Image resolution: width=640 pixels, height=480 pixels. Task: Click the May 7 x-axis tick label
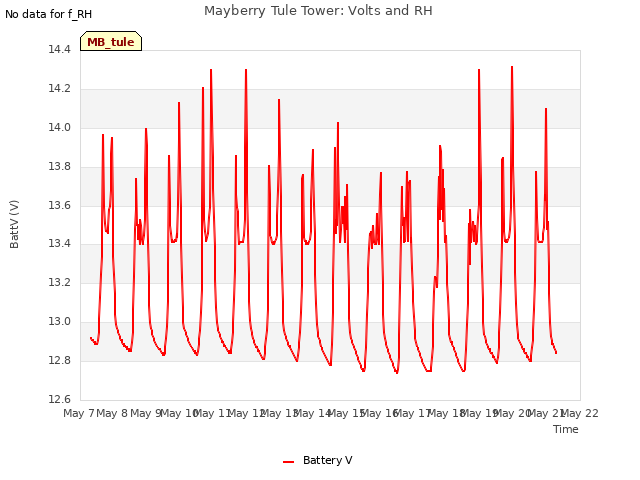coord(79,413)
